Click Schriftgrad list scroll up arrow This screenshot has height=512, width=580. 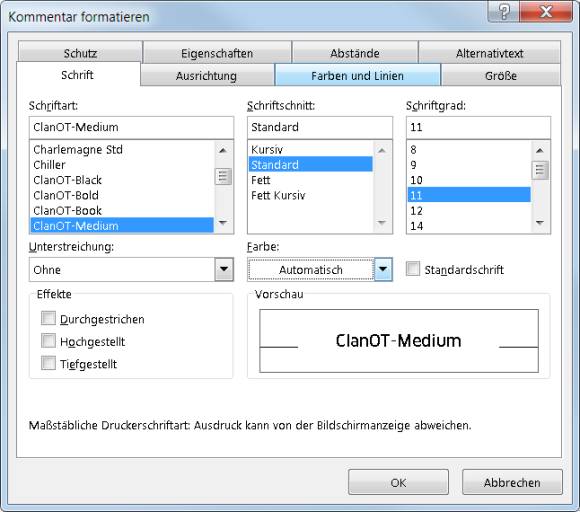pyautogui.click(x=540, y=150)
